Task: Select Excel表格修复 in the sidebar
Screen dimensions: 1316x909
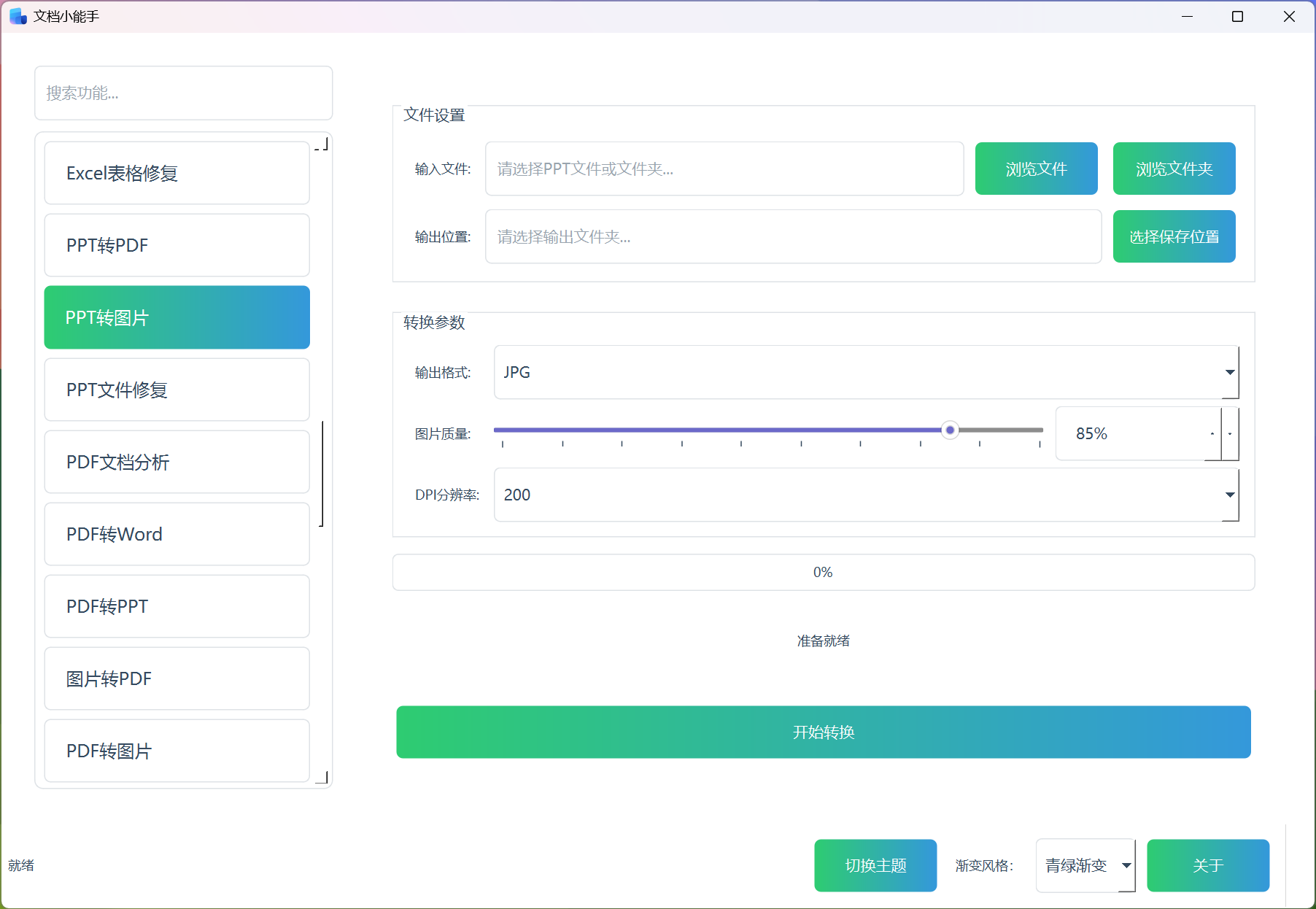Action: click(176, 173)
